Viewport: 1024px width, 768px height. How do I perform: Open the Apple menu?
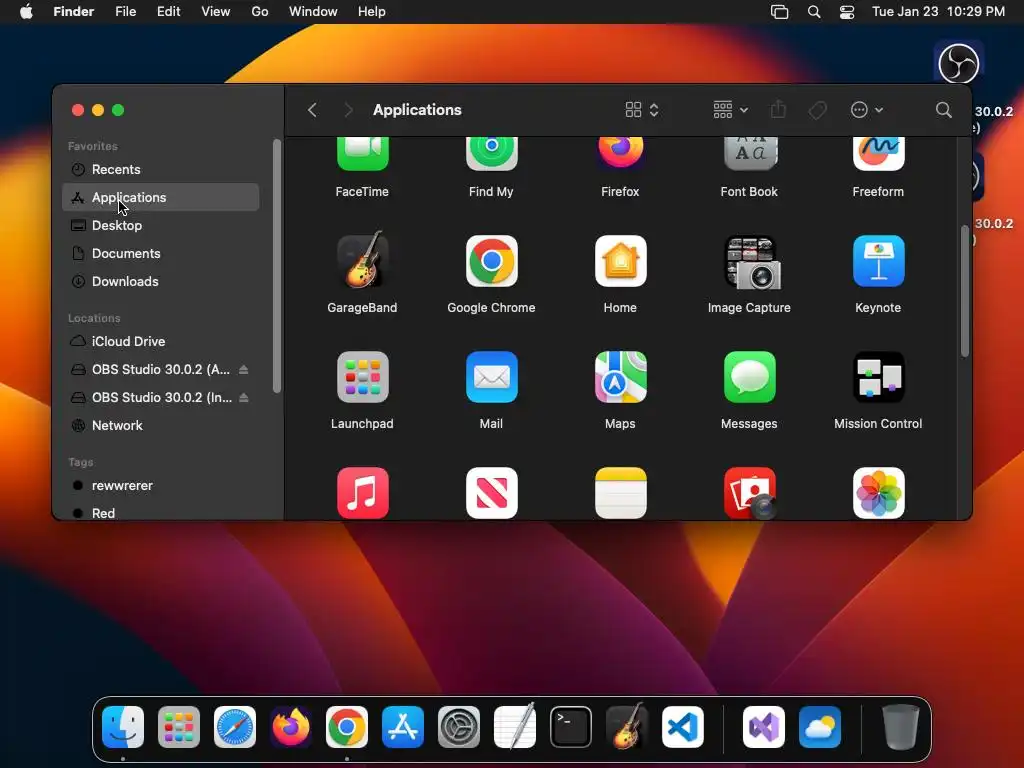[26, 12]
